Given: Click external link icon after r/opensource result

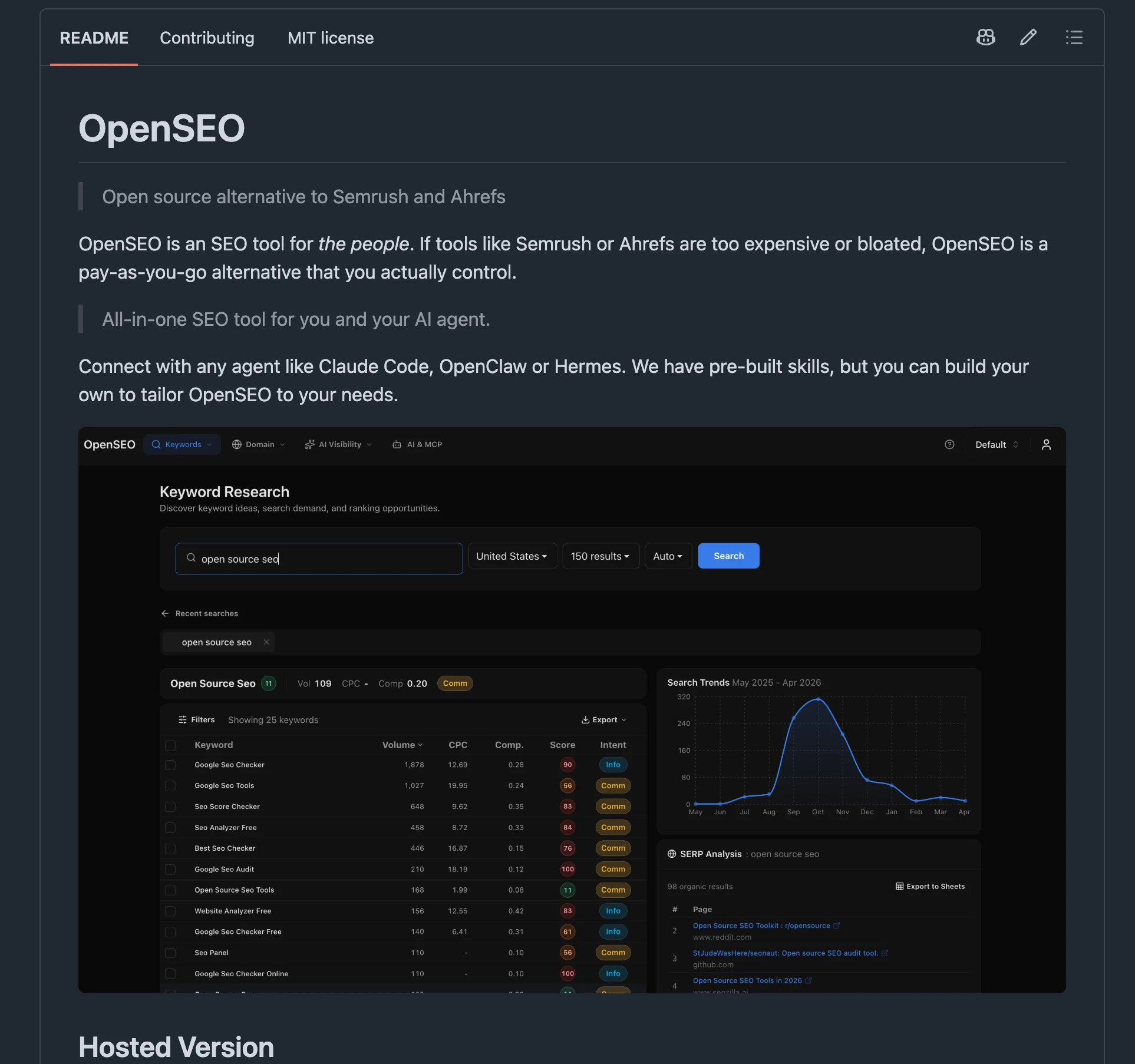Looking at the screenshot, I should [836, 926].
